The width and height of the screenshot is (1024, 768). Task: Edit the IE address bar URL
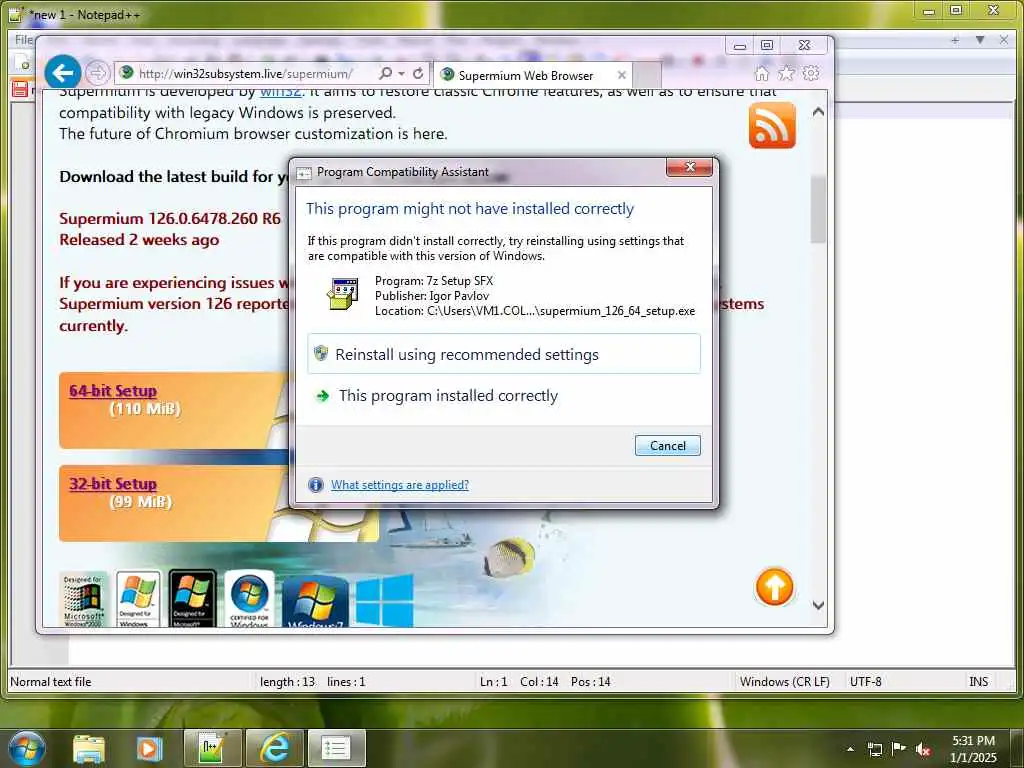coord(246,74)
